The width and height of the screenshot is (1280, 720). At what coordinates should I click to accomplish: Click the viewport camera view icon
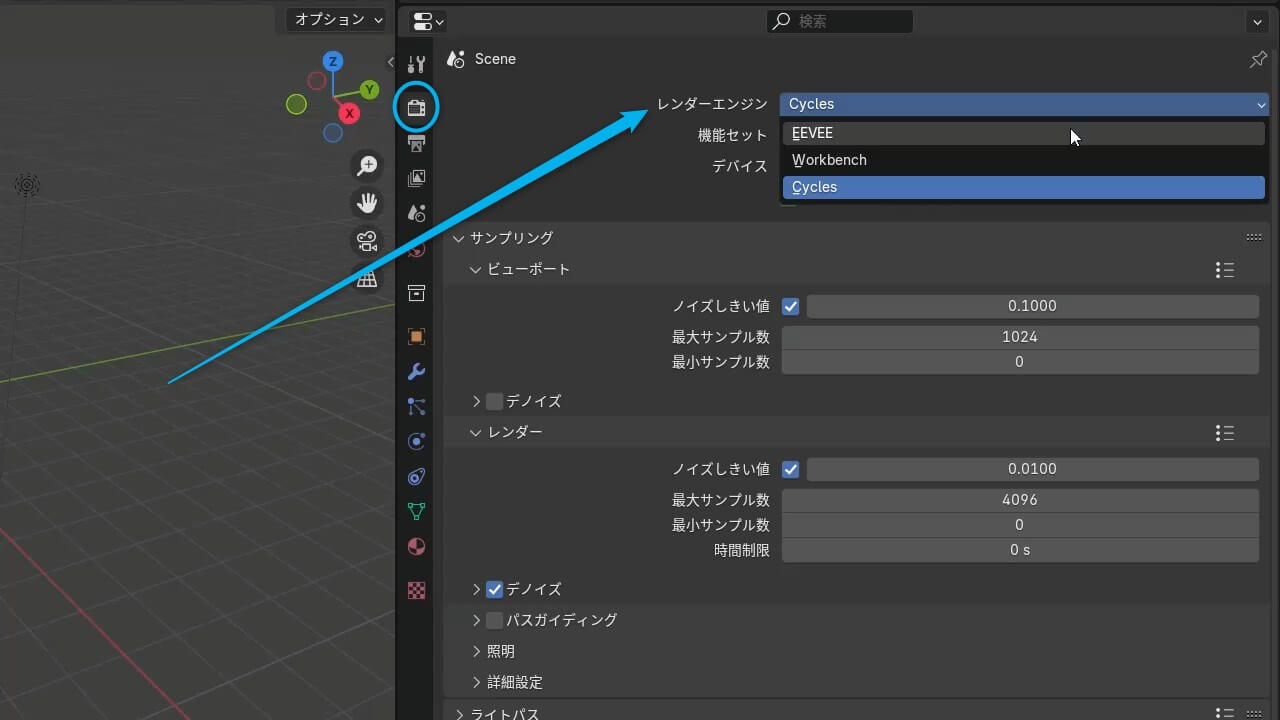pos(367,240)
